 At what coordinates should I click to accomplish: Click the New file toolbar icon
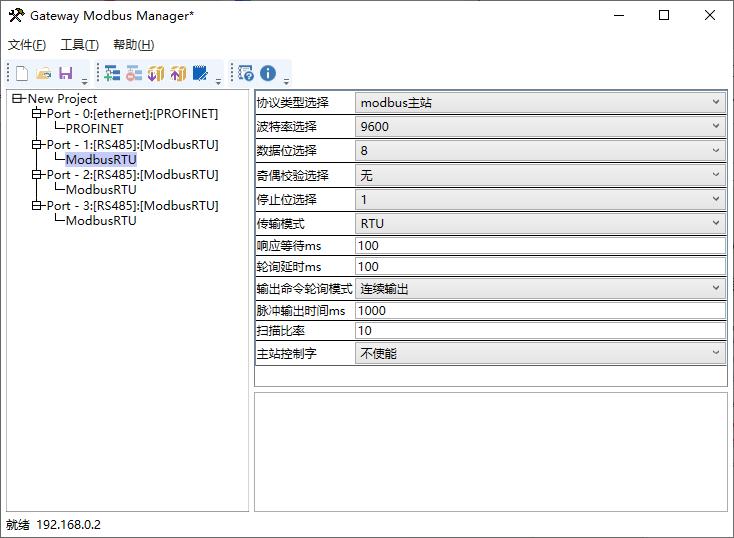coord(21,73)
